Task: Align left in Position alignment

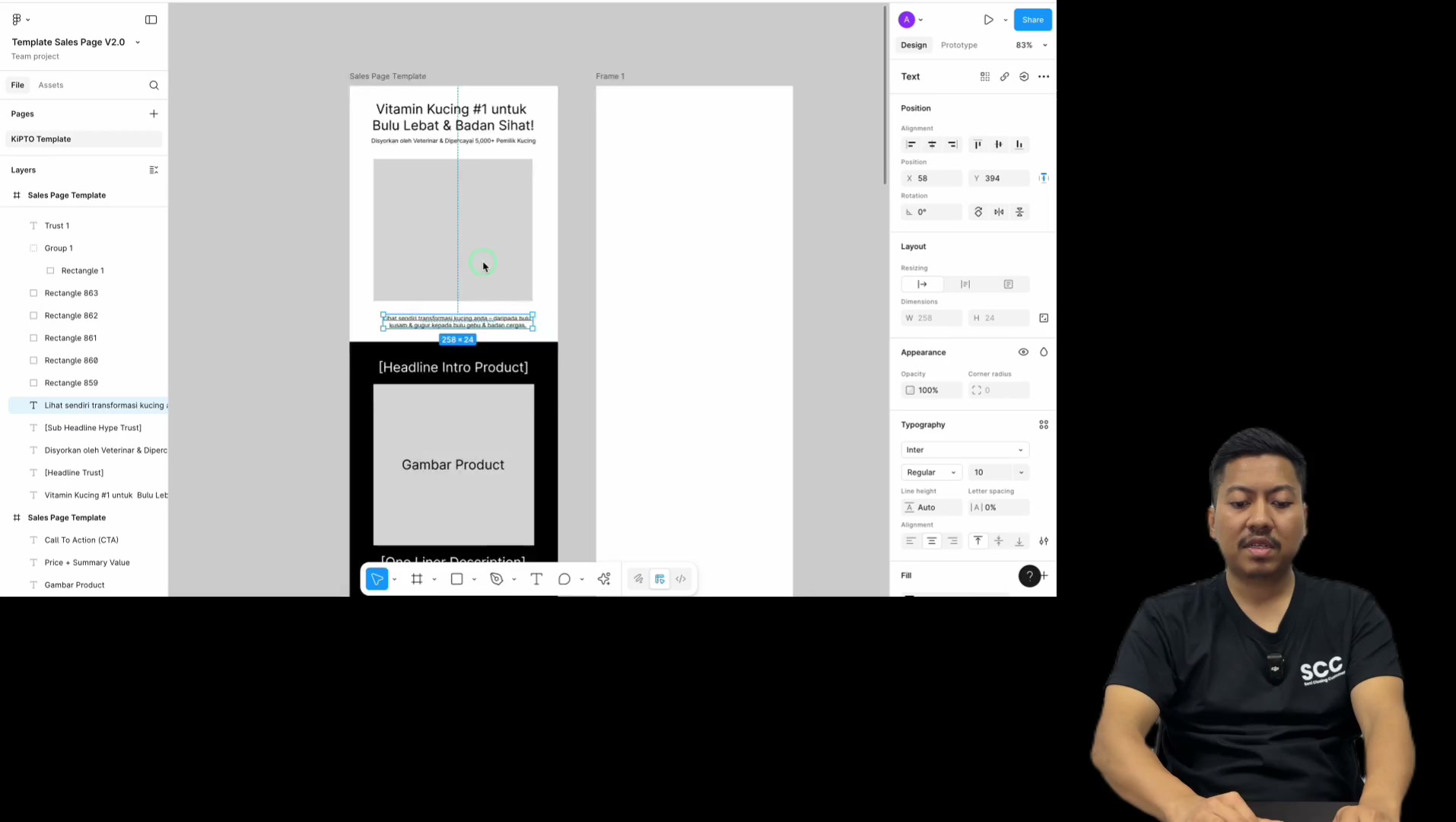Action: [911, 145]
